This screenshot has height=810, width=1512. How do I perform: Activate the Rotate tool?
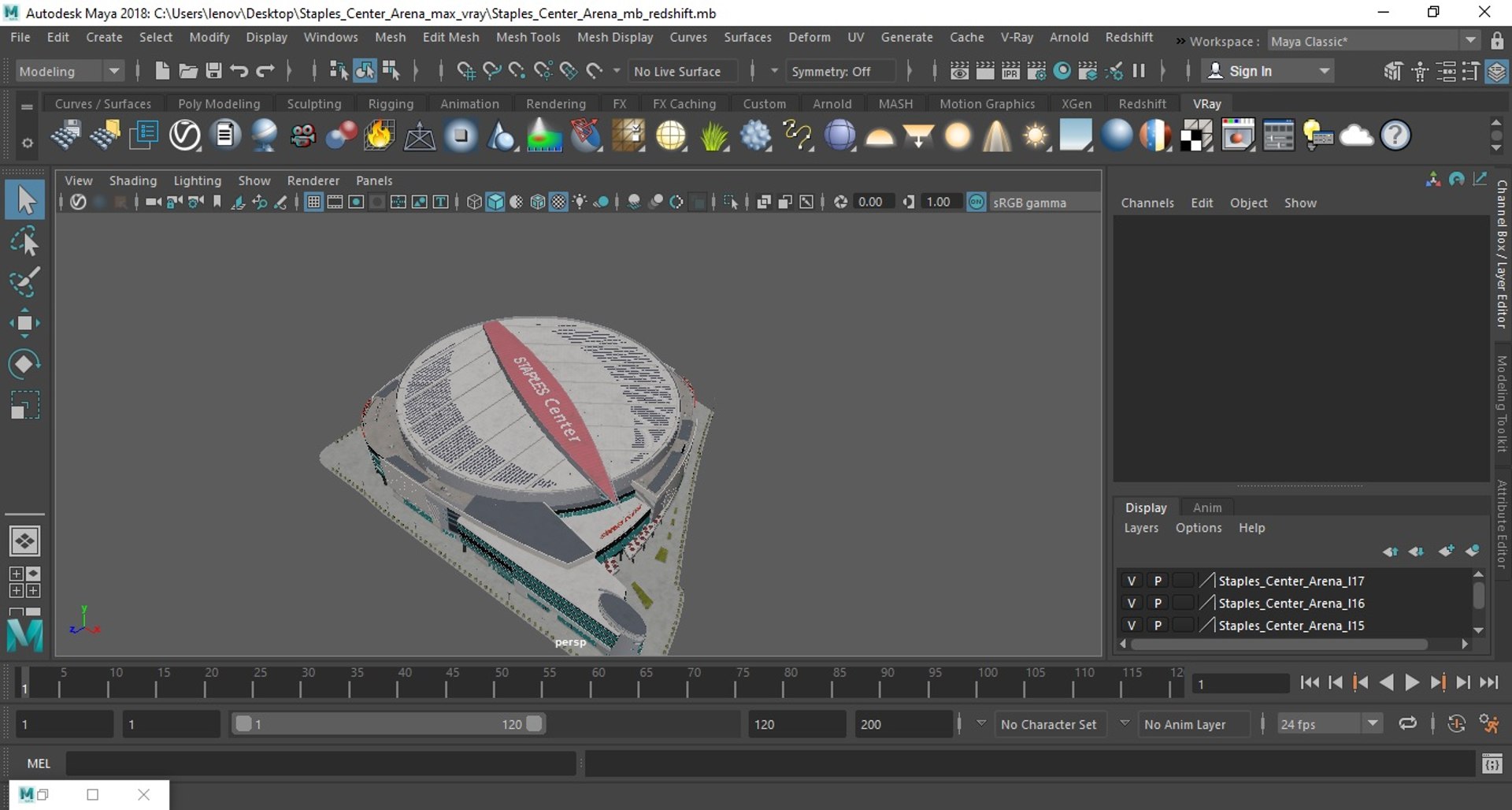click(25, 364)
